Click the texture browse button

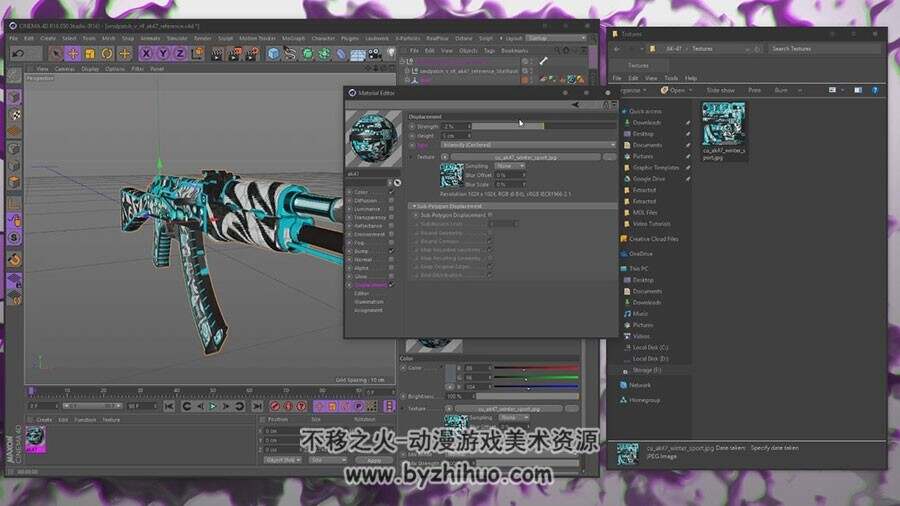pos(609,157)
